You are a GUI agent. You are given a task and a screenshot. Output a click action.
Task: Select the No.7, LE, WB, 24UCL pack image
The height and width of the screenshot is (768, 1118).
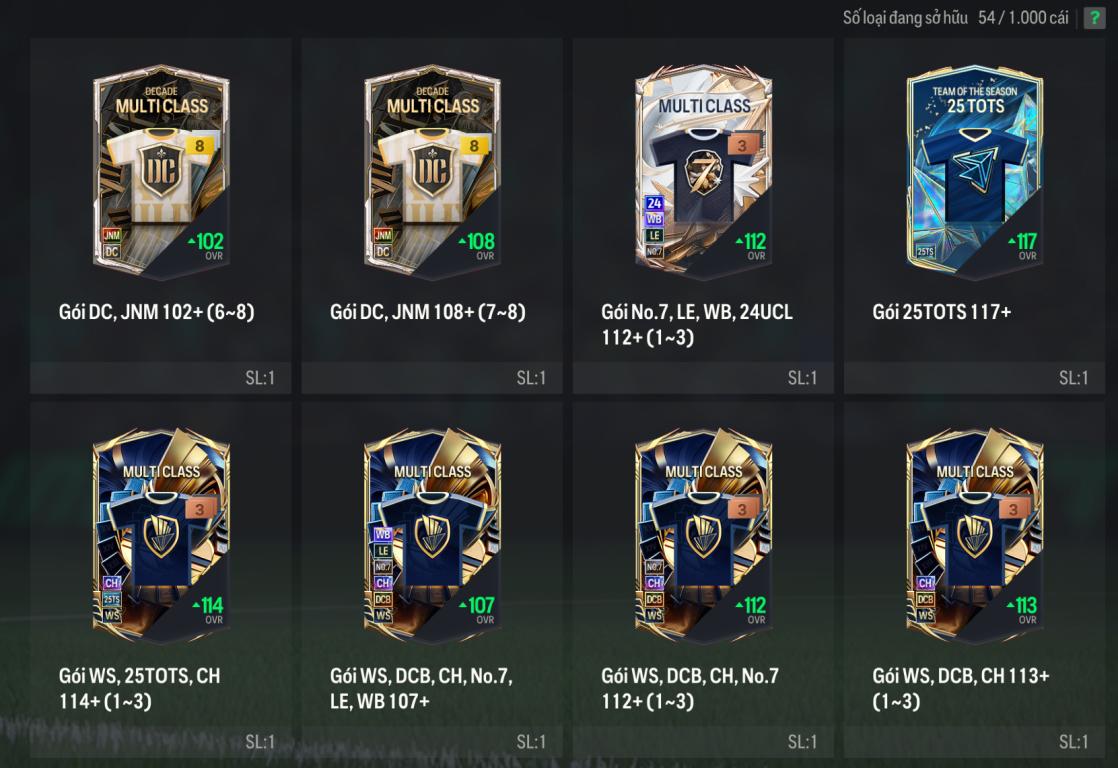703,171
